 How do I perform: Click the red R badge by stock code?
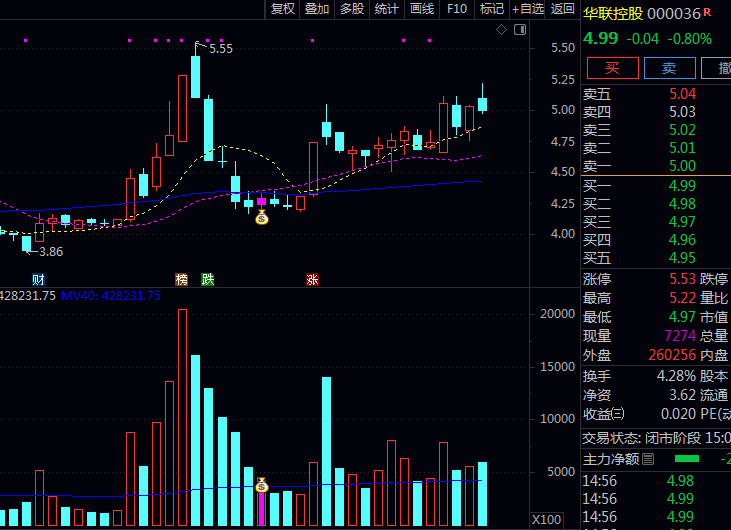coord(708,12)
